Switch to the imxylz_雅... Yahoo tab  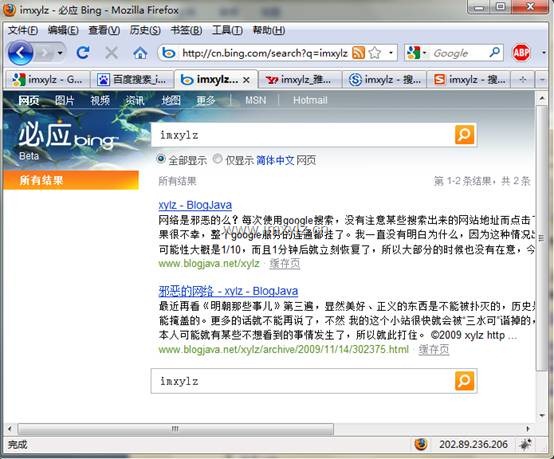tap(300, 80)
